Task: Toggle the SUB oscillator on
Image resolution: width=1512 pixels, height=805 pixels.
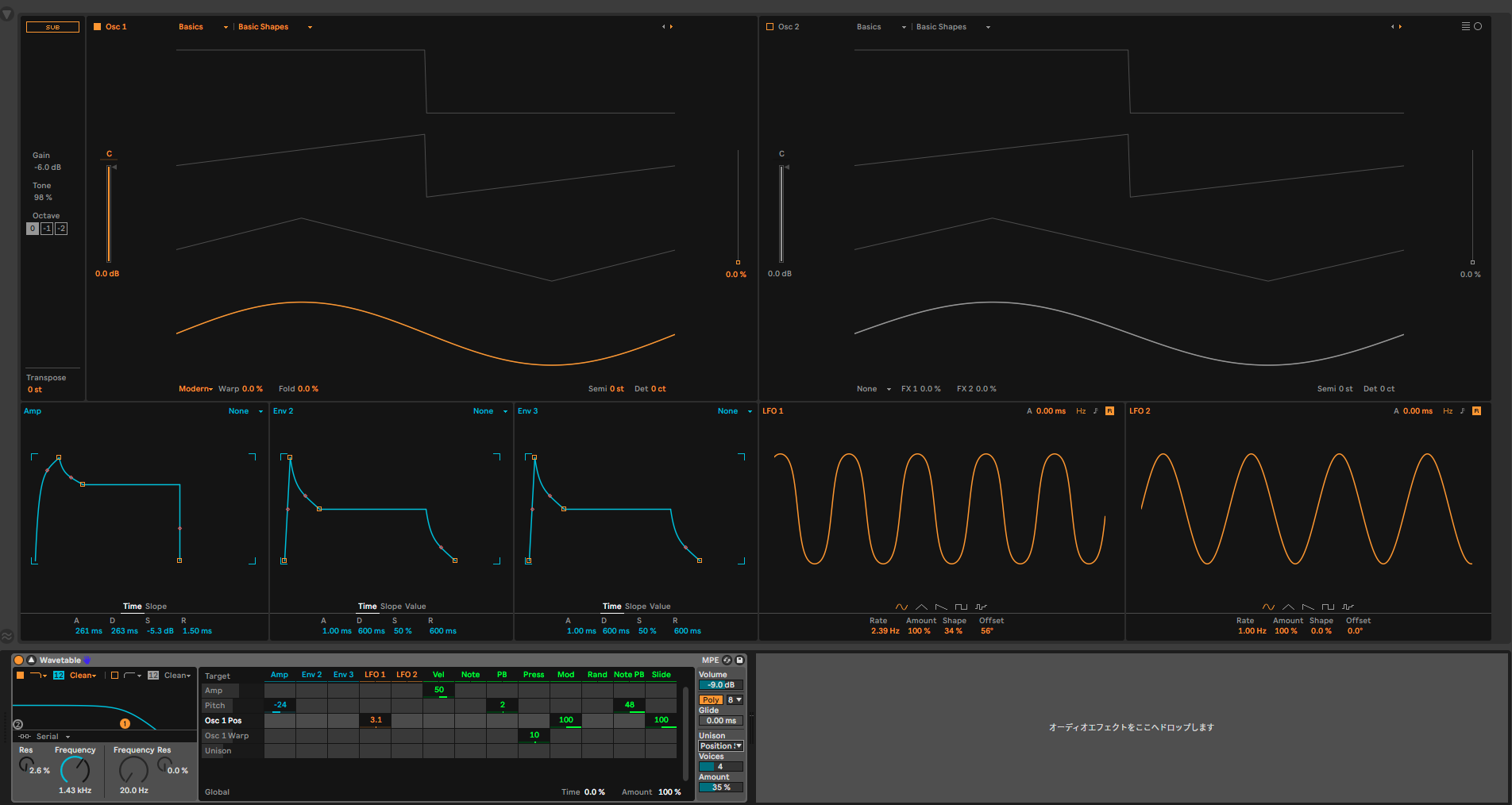Action: 52,27
